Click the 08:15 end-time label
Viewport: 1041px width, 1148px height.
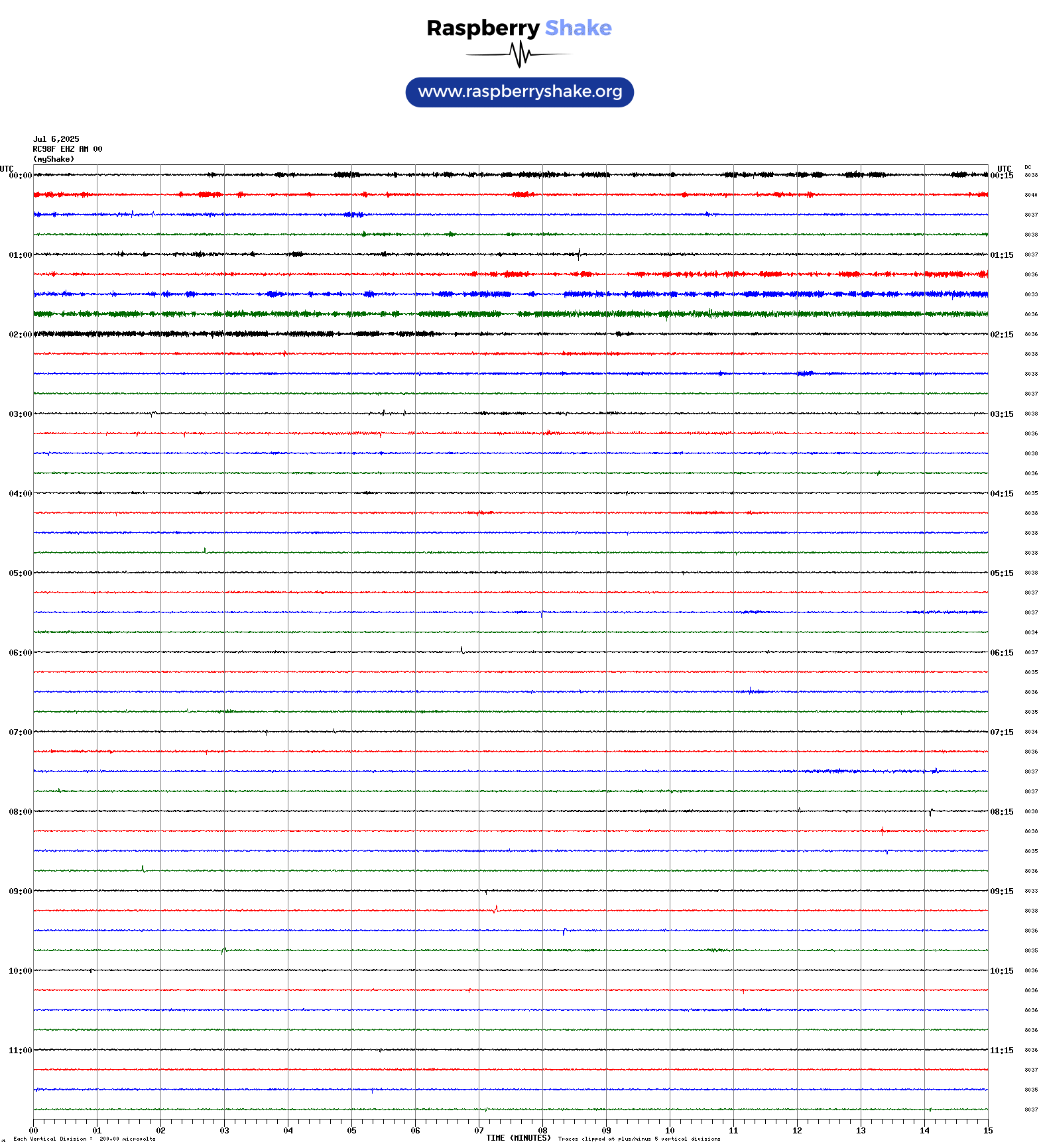(1002, 812)
